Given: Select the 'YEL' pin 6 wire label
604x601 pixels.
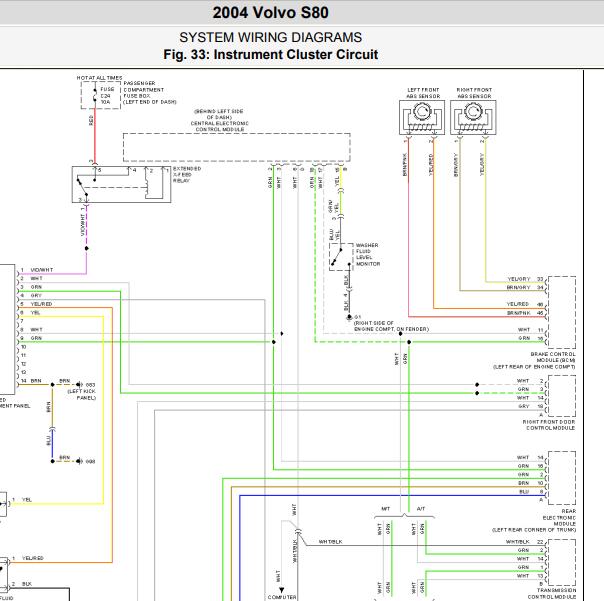Looking at the screenshot, I should click(x=35, y=312).
